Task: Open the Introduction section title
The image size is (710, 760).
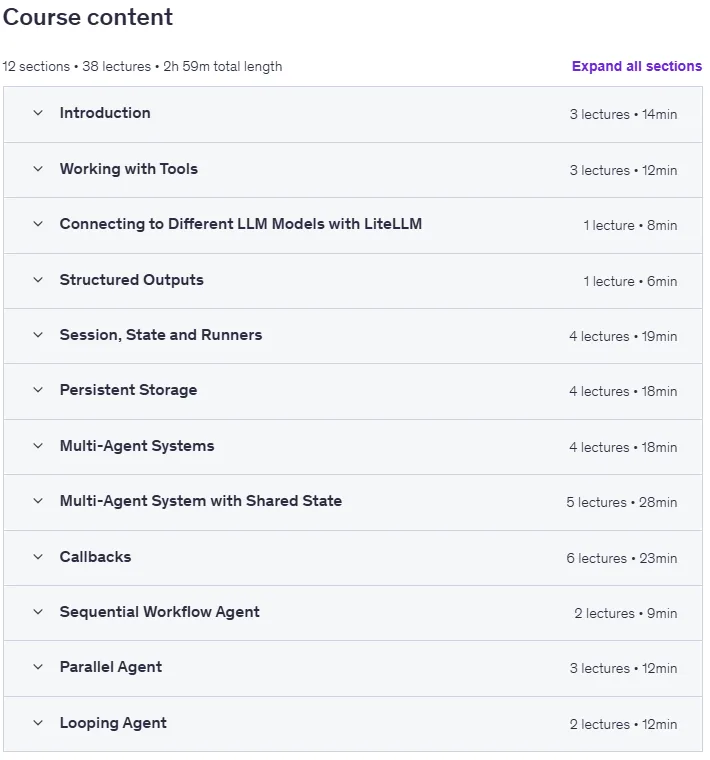Action: pos(105,113)
